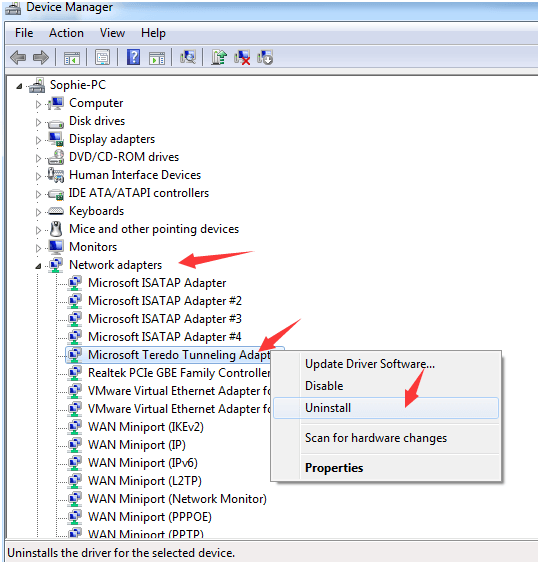540x564 pixels.
Task: Toggle the console tree pane icon
Action: tap(72, 58)
